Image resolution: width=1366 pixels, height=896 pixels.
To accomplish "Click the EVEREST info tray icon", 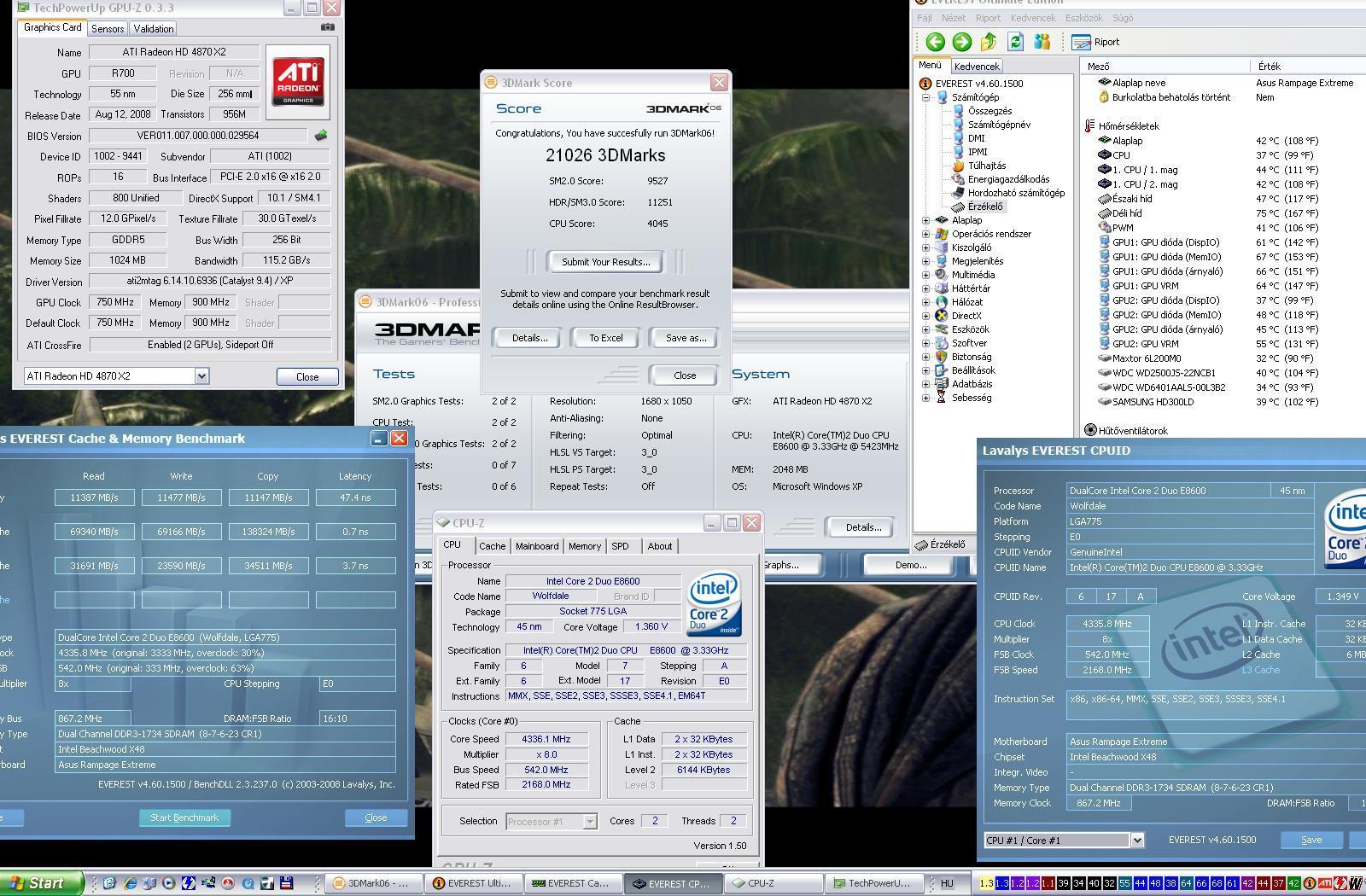I will point(1310,883).
